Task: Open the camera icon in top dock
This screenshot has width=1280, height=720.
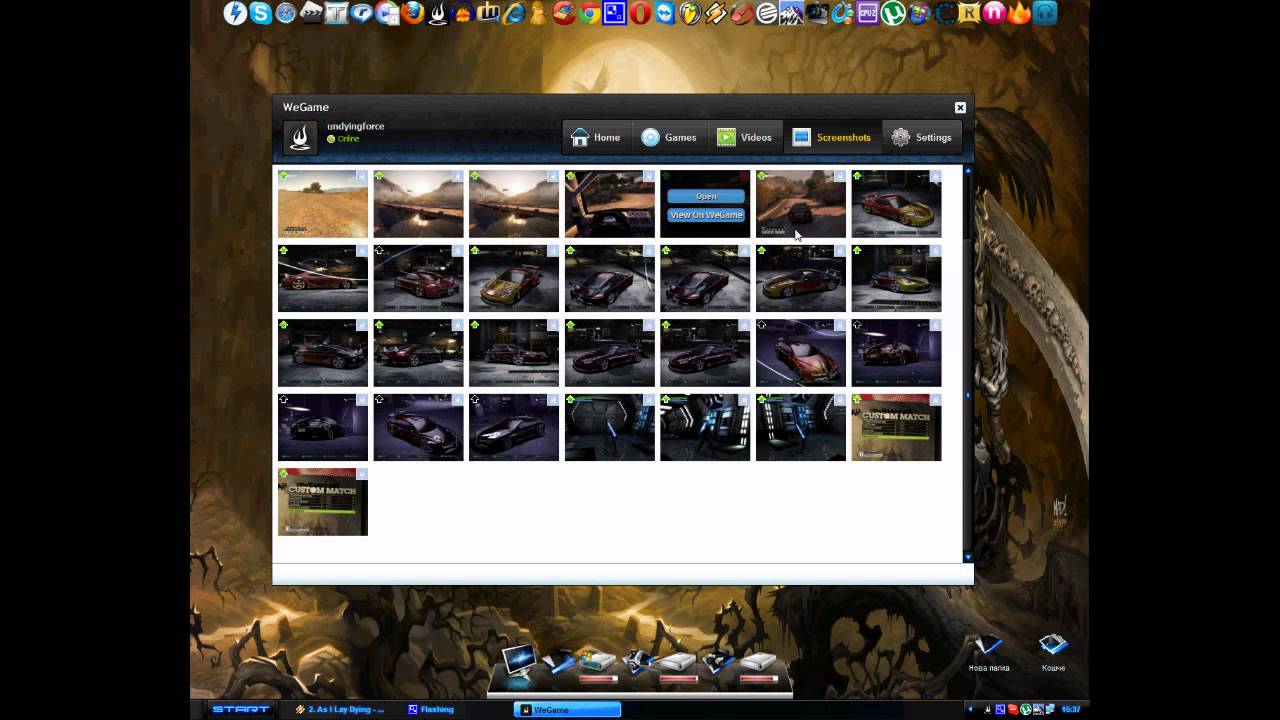Action: (x=816, y=13)
